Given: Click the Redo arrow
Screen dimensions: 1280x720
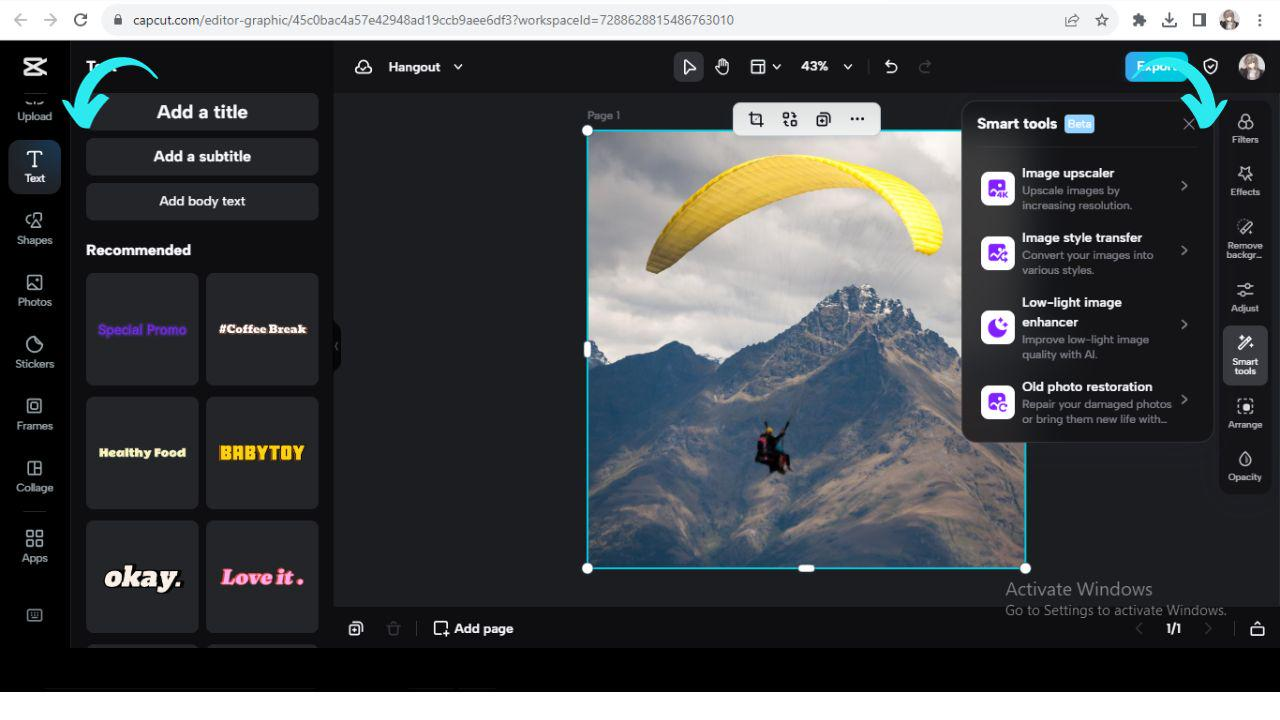Looking at the screenshot, I should point(925,67).
